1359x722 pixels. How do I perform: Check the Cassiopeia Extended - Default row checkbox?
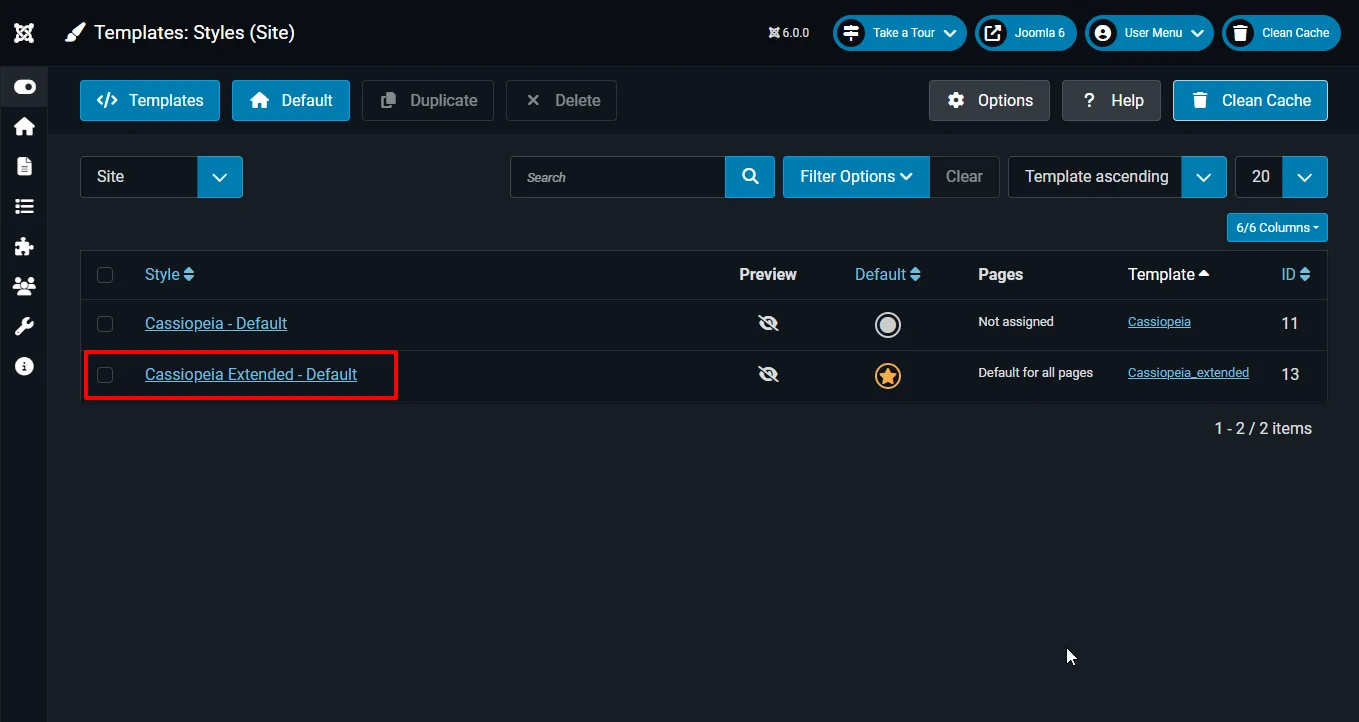tap(105, 374)
